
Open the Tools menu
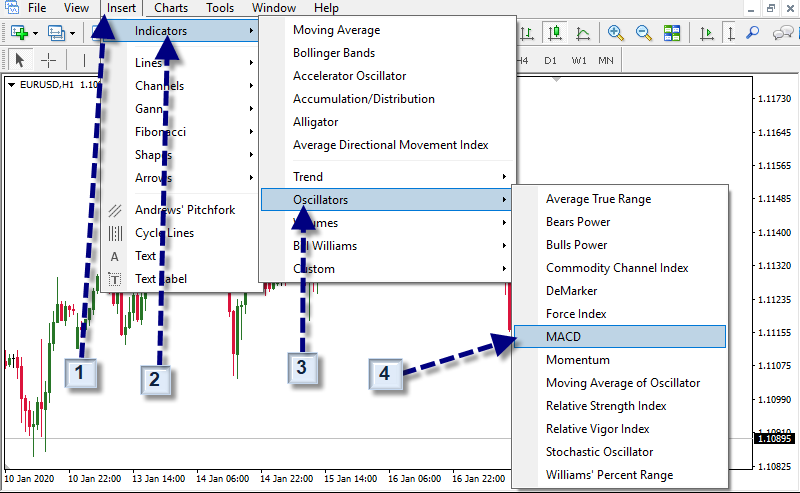[x=220, y=8]
